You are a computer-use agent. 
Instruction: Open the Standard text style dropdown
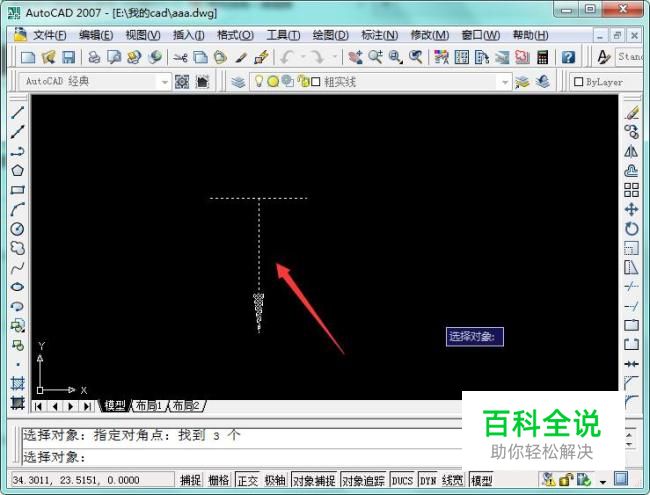pos(630,56)
